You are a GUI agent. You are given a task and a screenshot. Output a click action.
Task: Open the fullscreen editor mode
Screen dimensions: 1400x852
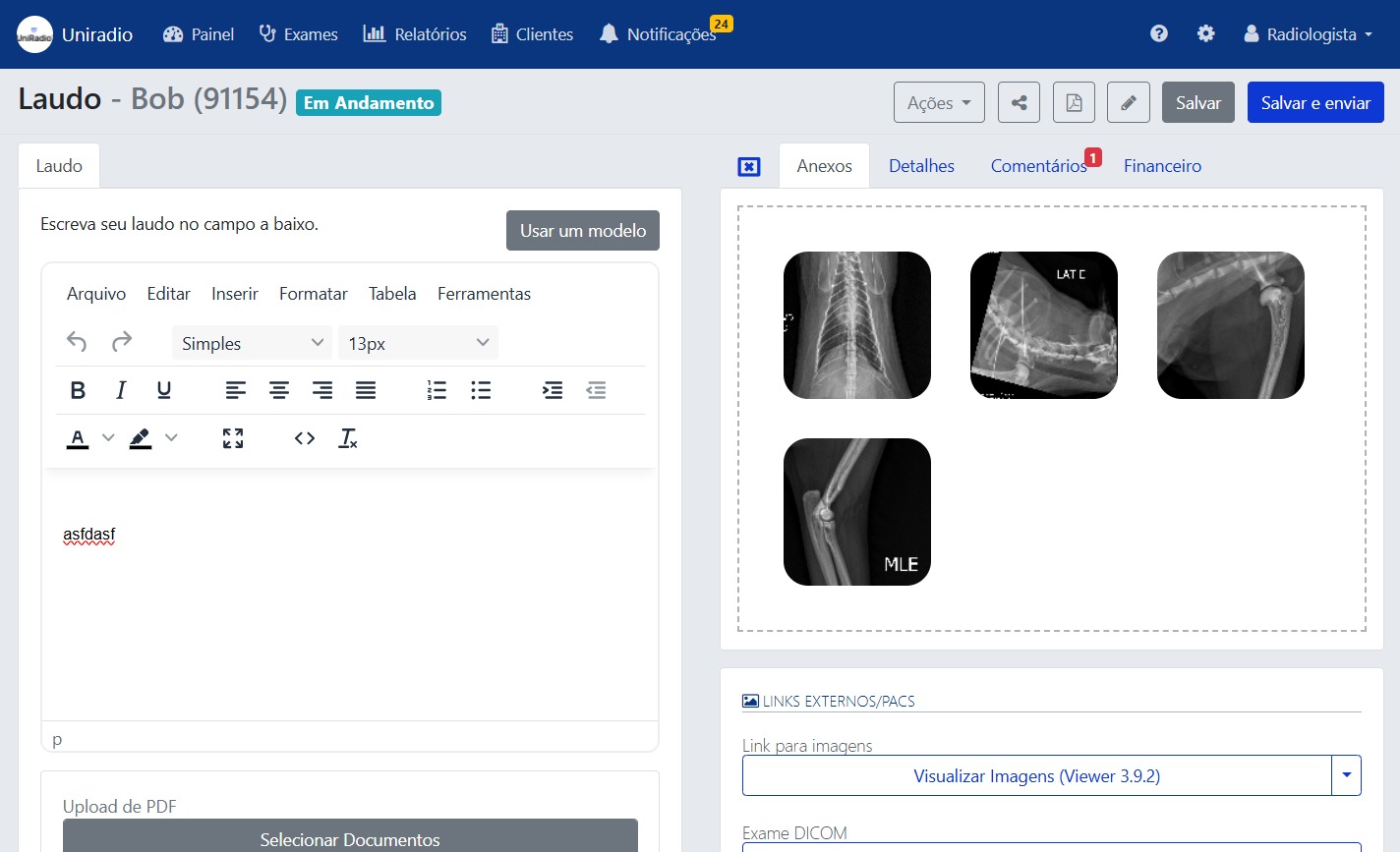232,438
